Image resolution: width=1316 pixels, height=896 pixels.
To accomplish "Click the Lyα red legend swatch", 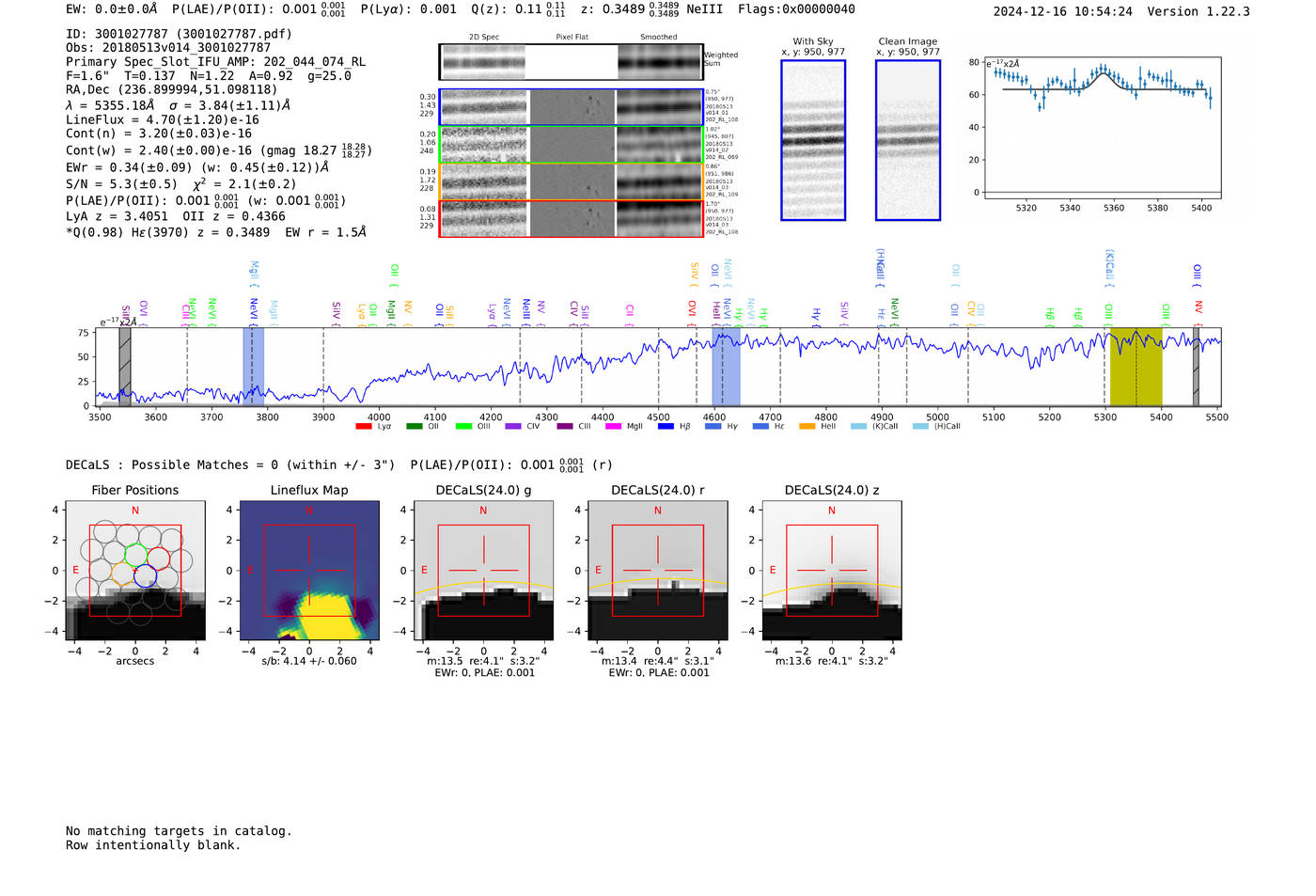I will click(x=363, y=426).
